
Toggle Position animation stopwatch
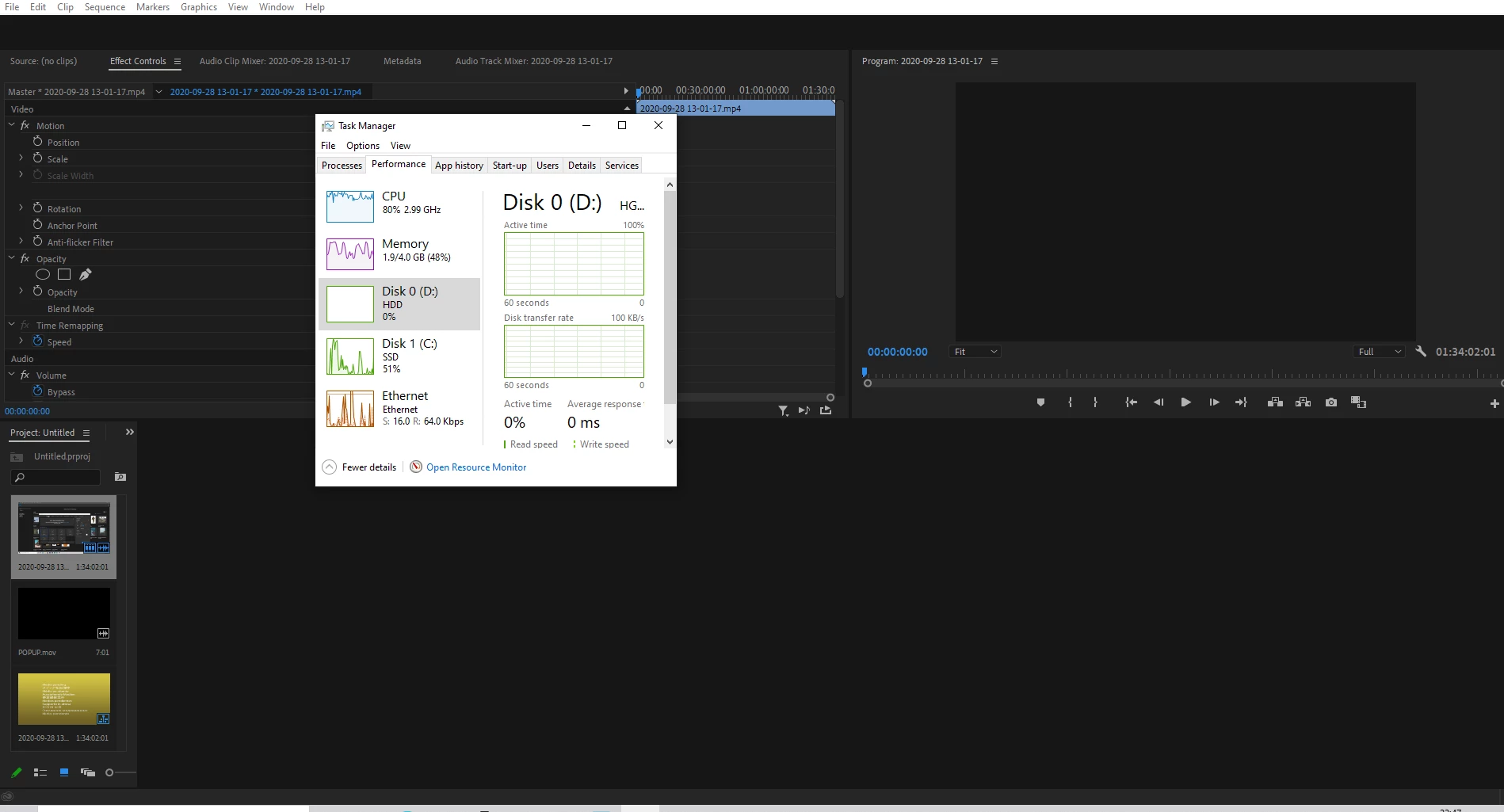[x=37, y=141]
